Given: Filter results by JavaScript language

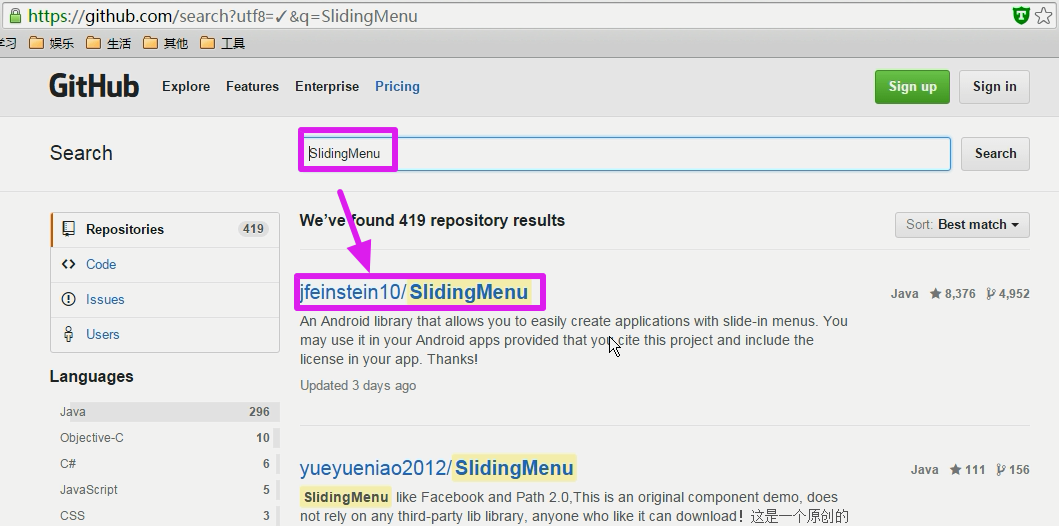Looking at the screenshot, I should [165, 490].
